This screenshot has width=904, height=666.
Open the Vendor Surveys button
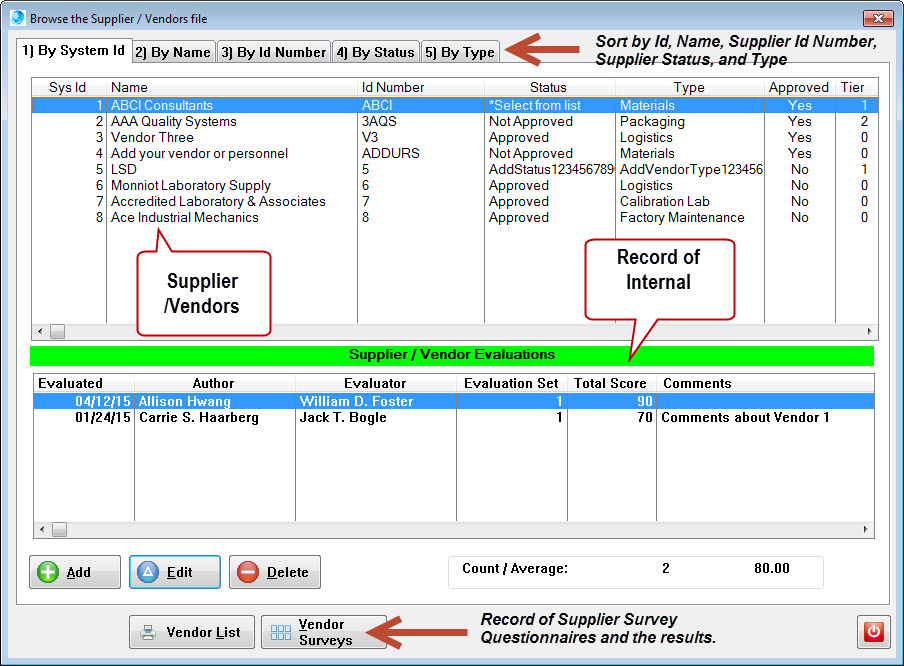pos(323,632)
